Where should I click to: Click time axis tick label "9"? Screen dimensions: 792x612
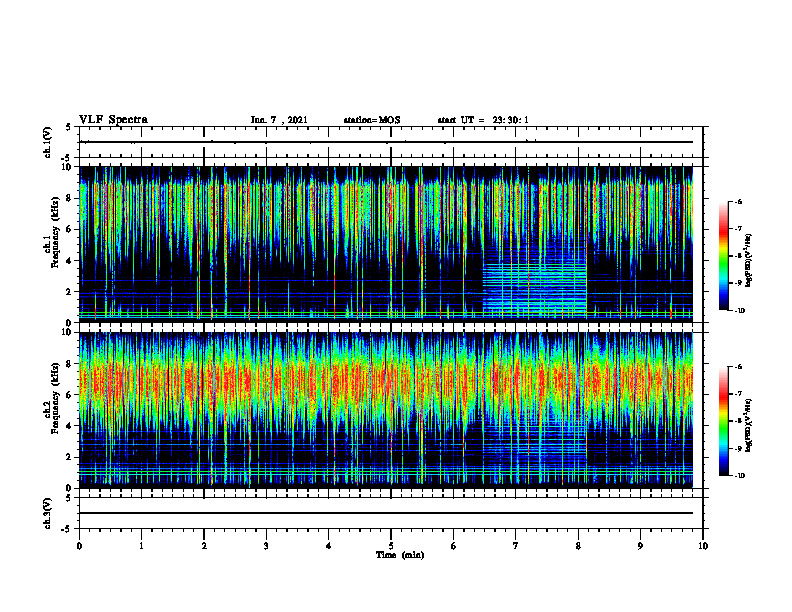pos(640,546)
